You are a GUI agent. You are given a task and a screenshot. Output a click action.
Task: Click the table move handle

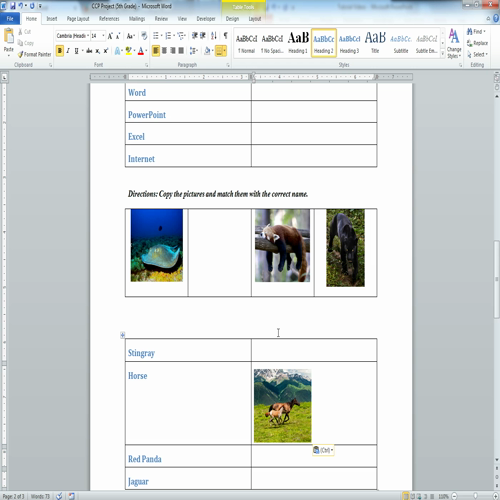[x=122, y=335]
